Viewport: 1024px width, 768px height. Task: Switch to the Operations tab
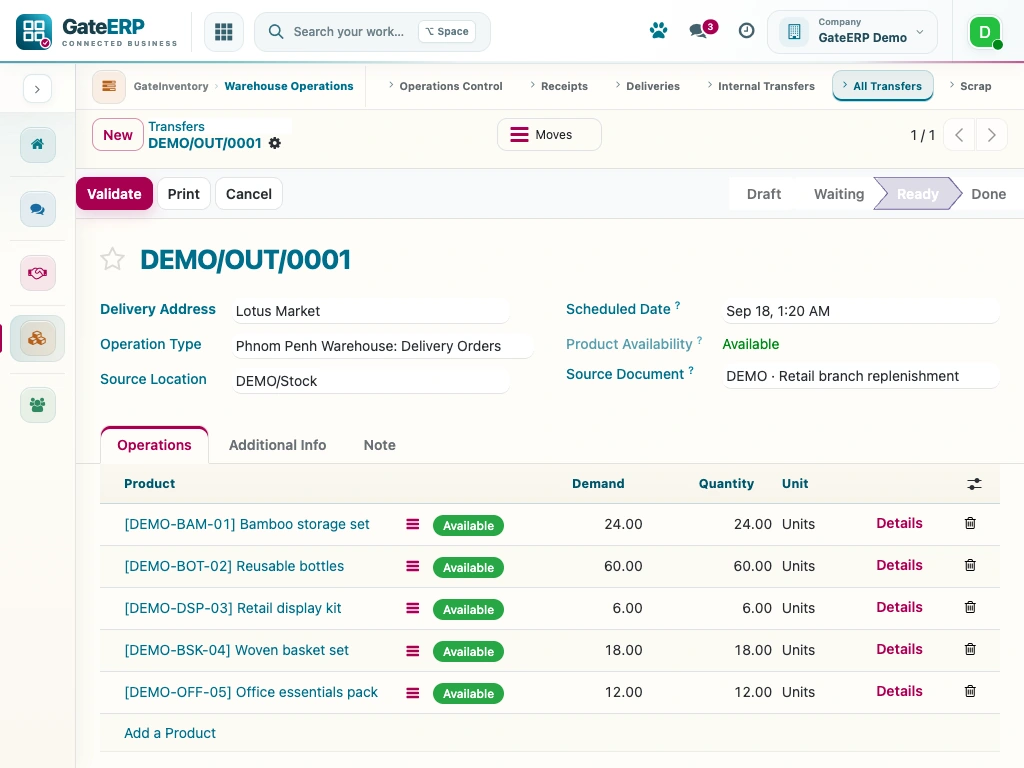point(154,445)
